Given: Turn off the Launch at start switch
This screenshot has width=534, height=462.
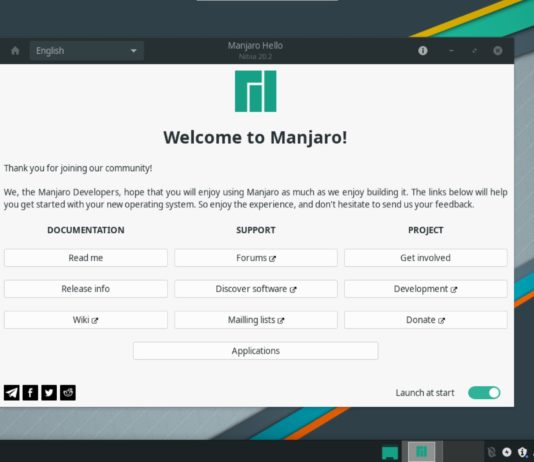Looking at the screenshot, I should tap(484, 393).
